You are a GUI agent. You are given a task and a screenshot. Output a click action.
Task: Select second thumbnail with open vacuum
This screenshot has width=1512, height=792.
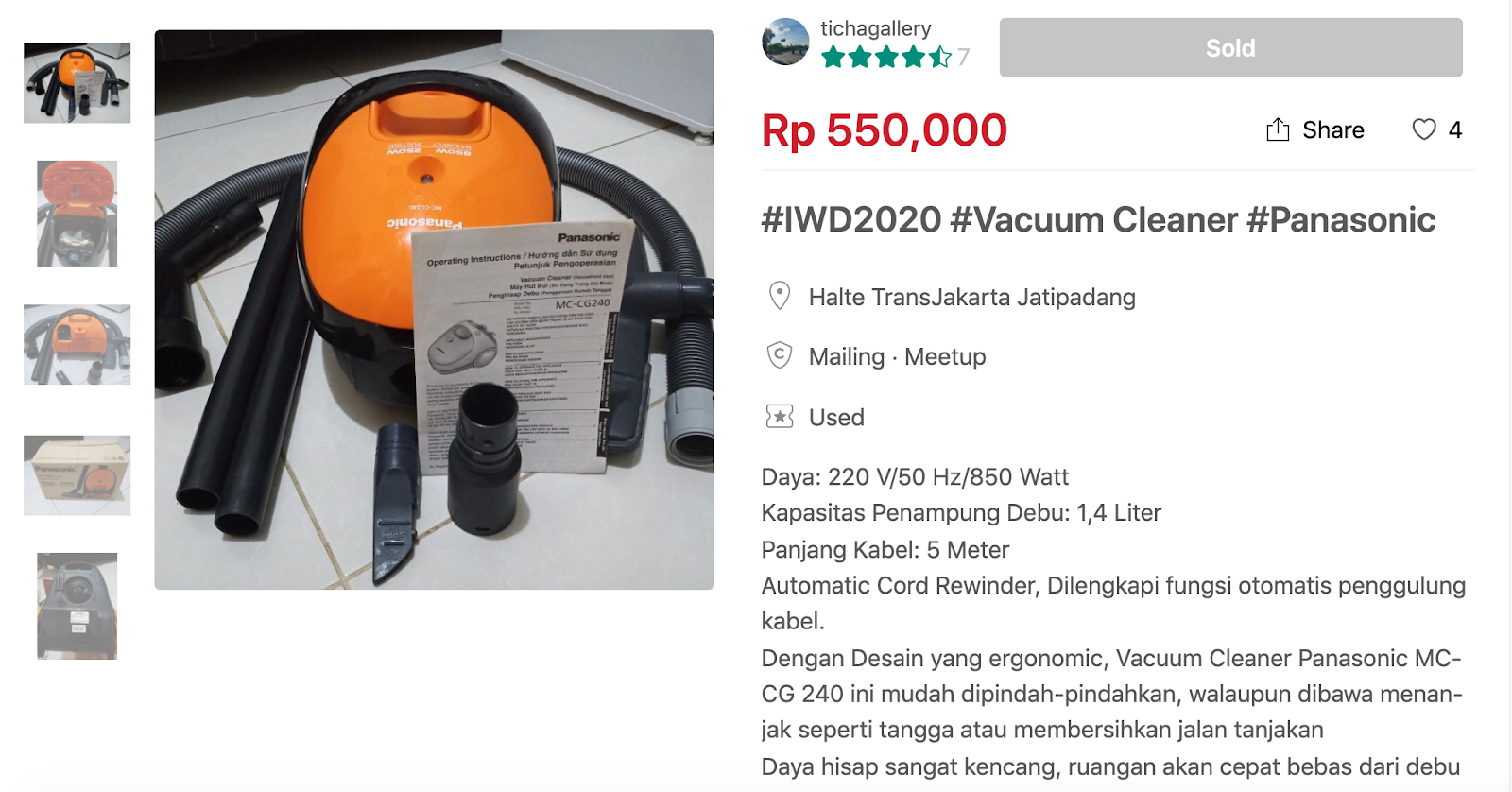tap(77, 214)
